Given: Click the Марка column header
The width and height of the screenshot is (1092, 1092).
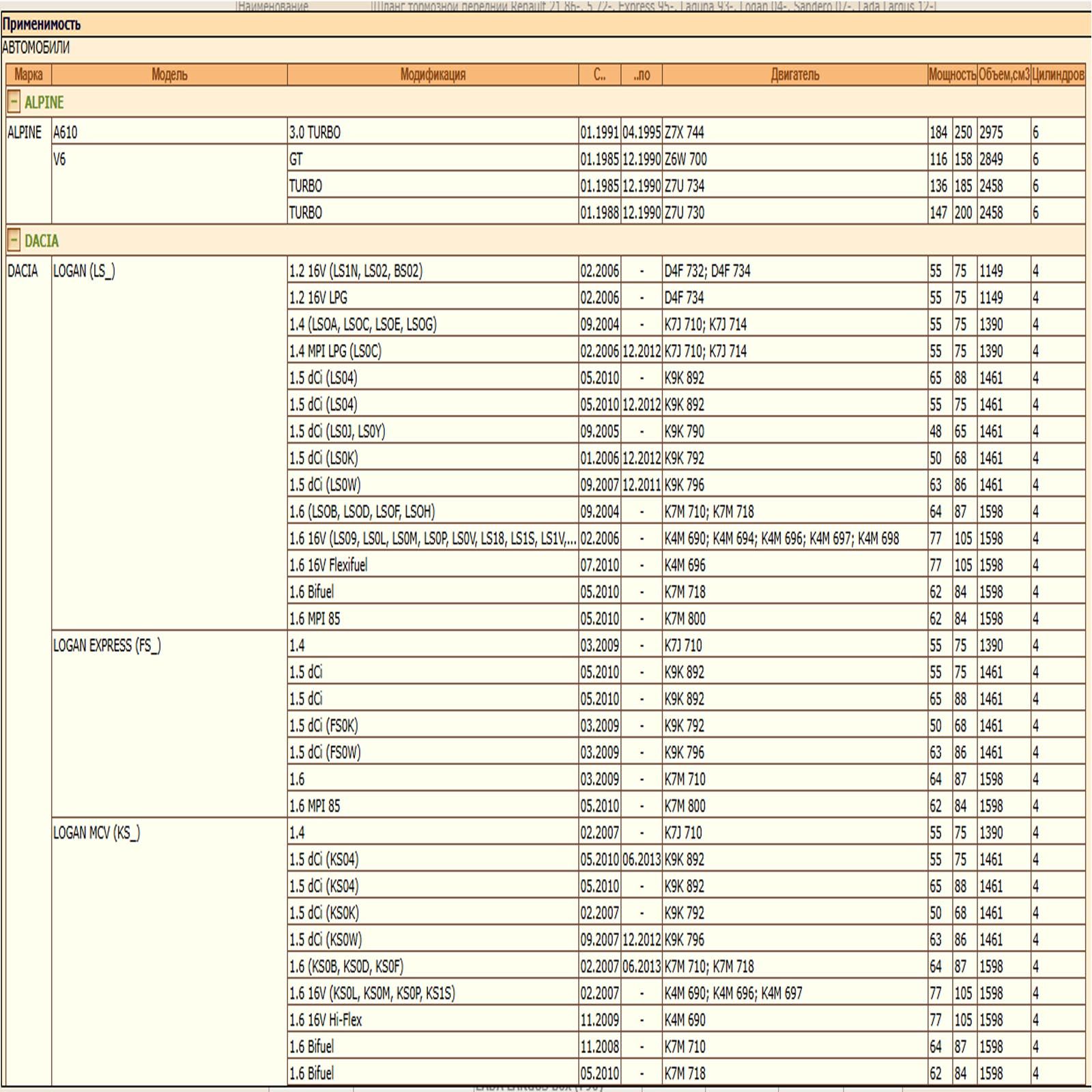Looking at the screenshot, I should point(29,74).
